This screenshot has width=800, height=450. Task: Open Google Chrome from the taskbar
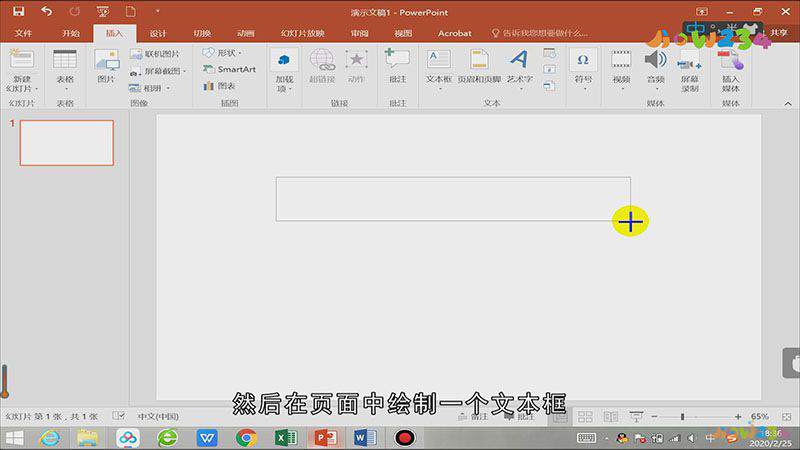tap(246, 438)
